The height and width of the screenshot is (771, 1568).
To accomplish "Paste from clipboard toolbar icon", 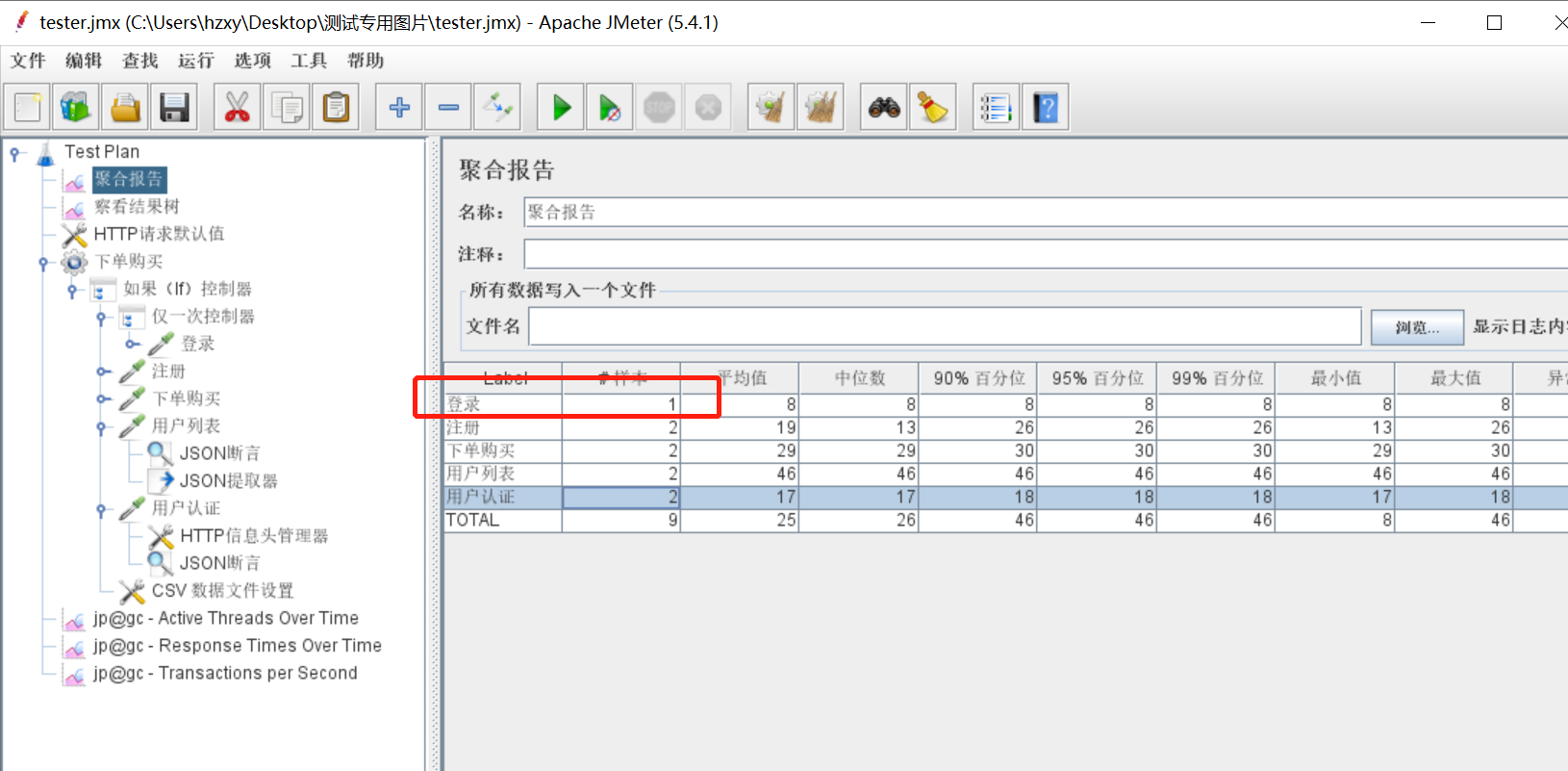I will [x=336, y=107].
